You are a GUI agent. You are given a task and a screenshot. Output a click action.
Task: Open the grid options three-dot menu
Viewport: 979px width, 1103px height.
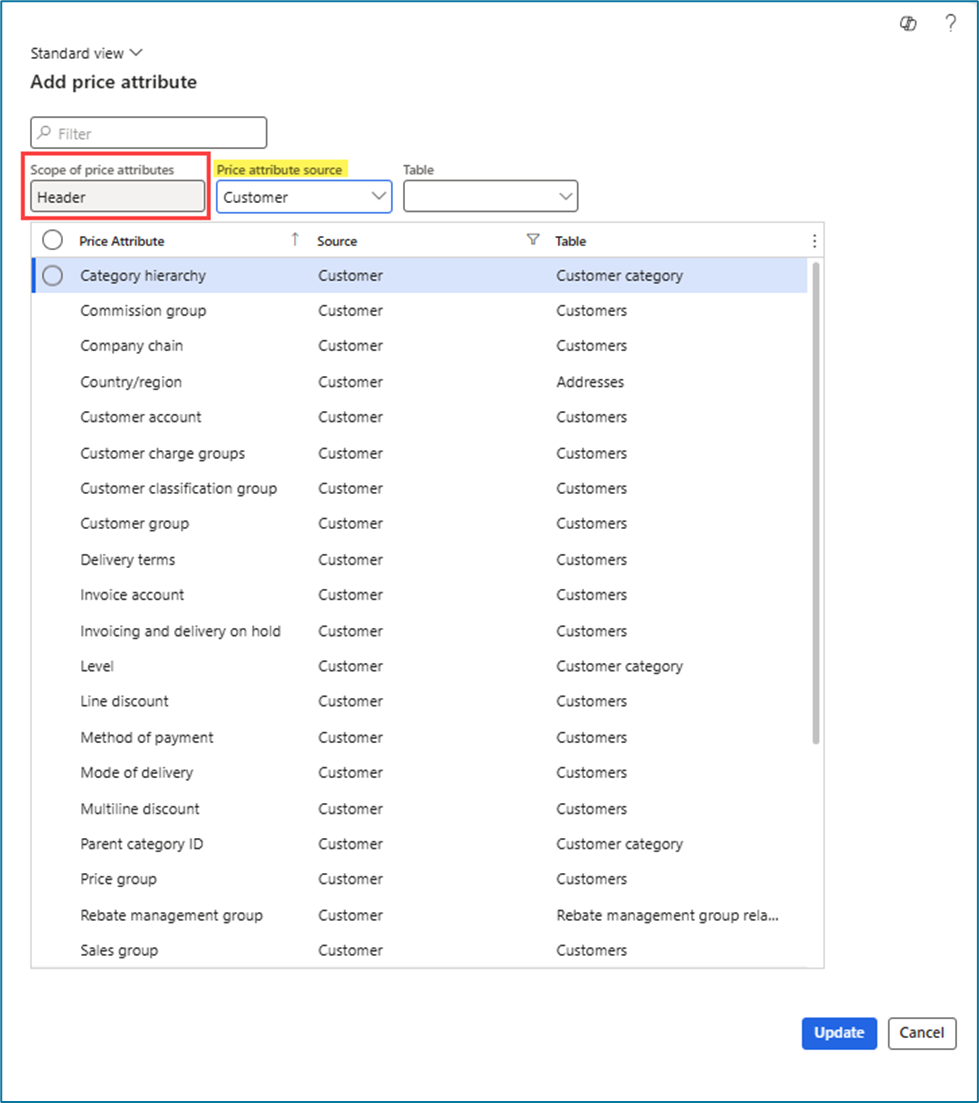coord(814,241)
